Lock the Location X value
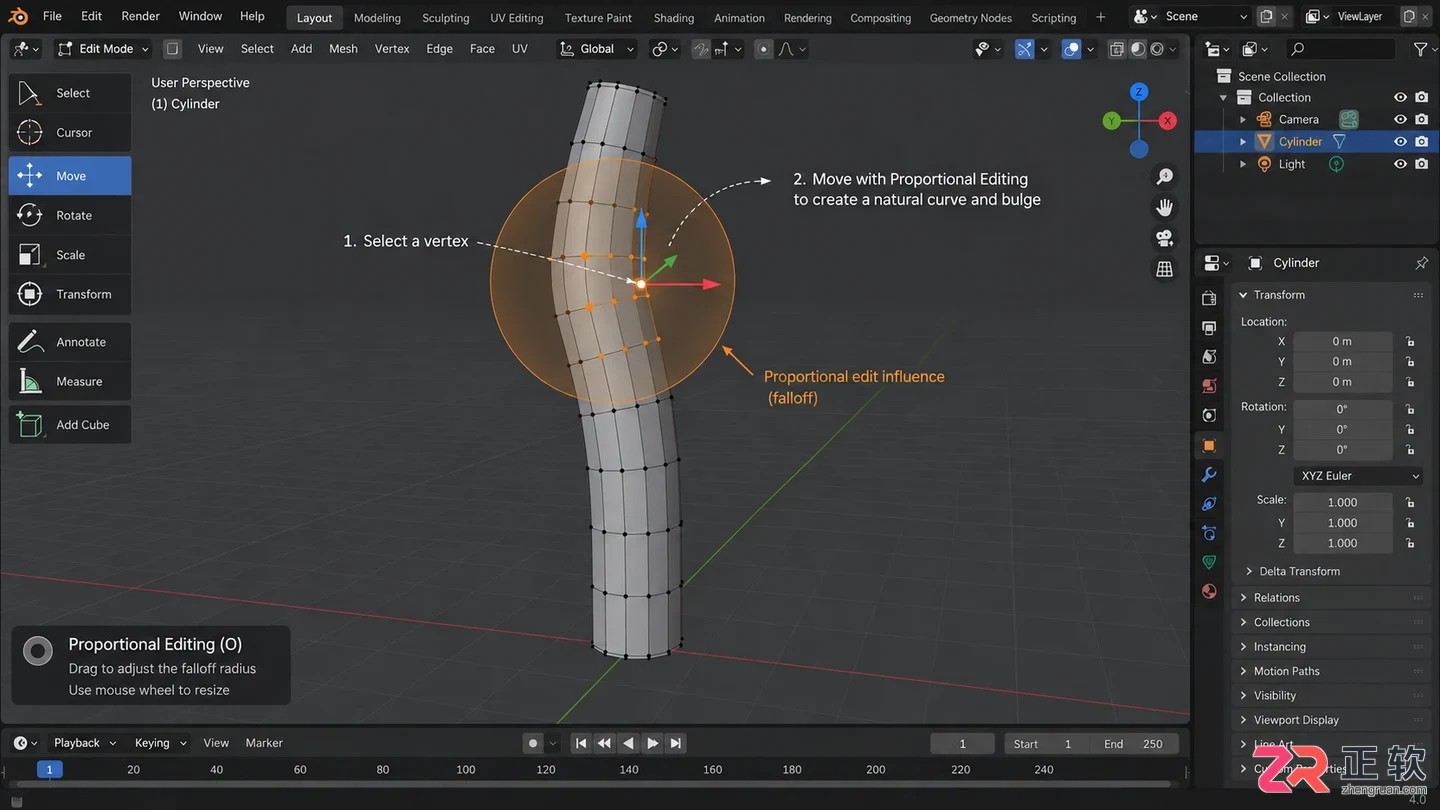The image size is (1440, 810). coord(1410,341)
